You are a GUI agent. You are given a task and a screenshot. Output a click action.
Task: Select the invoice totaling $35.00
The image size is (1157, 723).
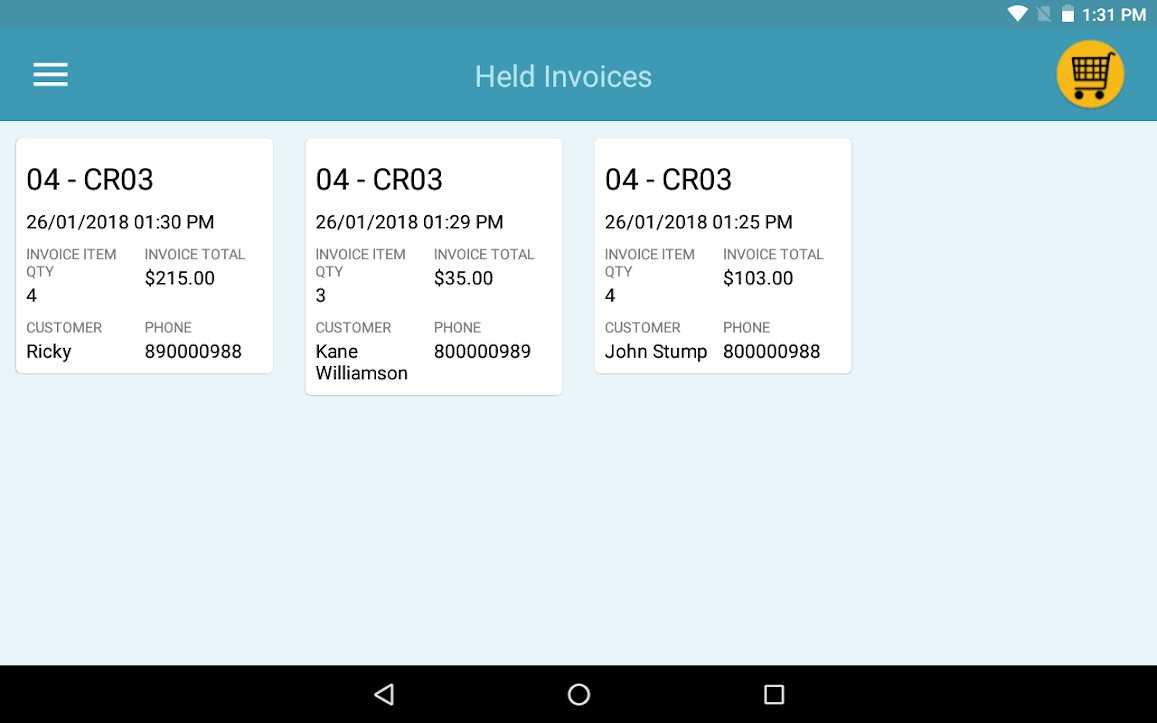point(462,278)
